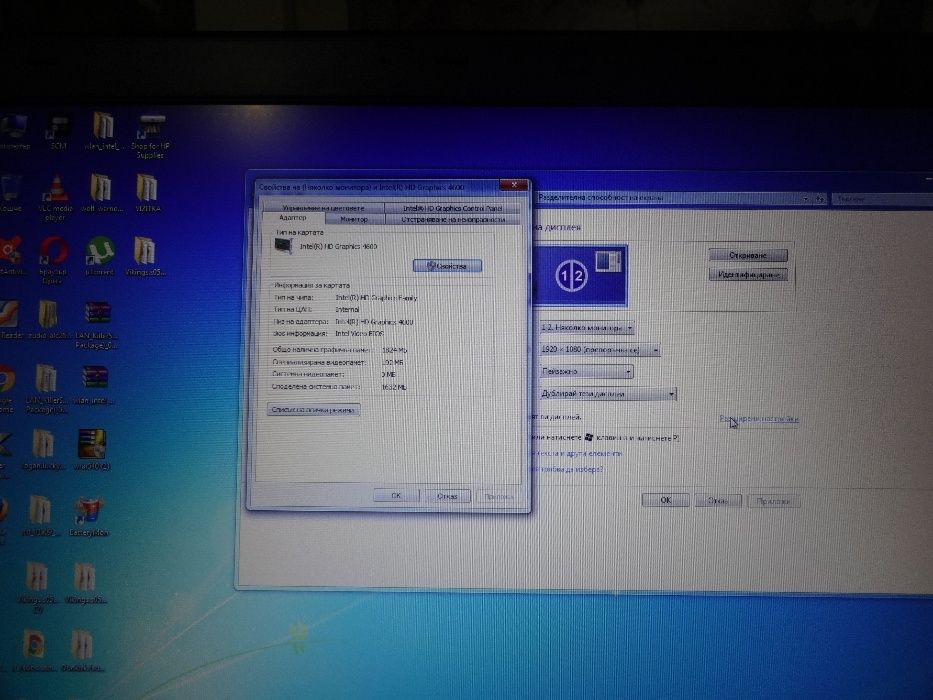Open Shop for HP Supplies shortcut
Viewport: 933px width, 700px height.
pos(151,136)
